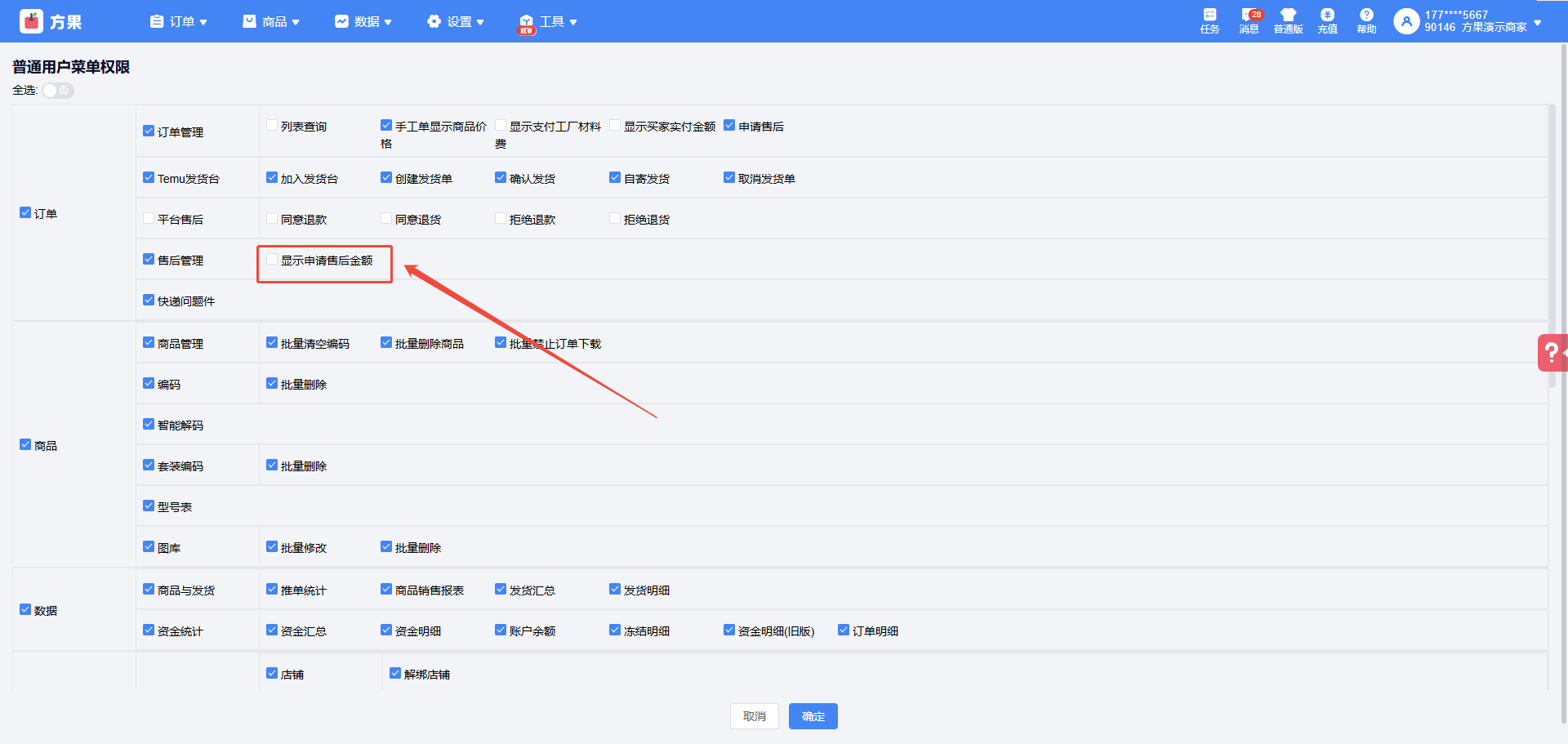Uncheck the 账户余额 checkbox
The image size is (1568, 744).
(501, 630)
